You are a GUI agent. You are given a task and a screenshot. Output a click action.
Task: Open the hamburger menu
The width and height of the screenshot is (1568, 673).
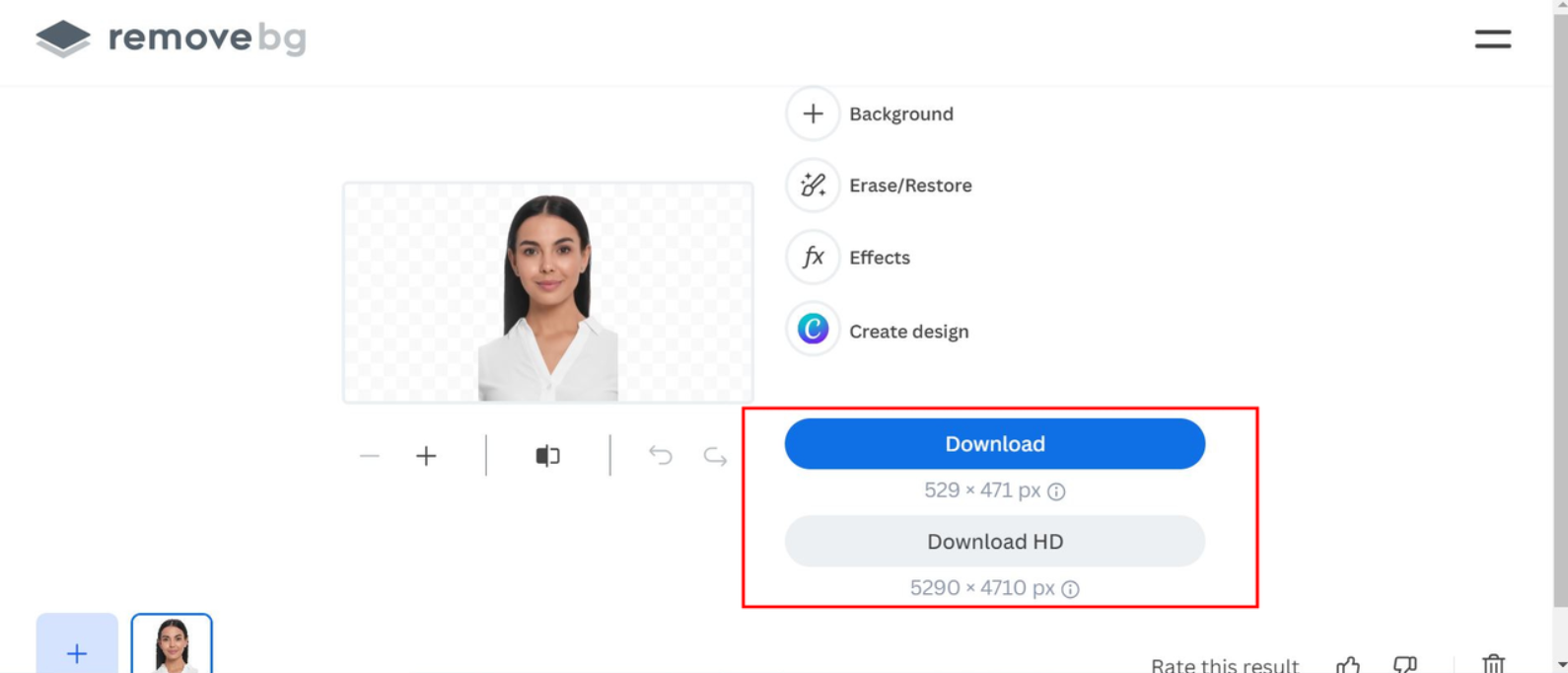1492,38
